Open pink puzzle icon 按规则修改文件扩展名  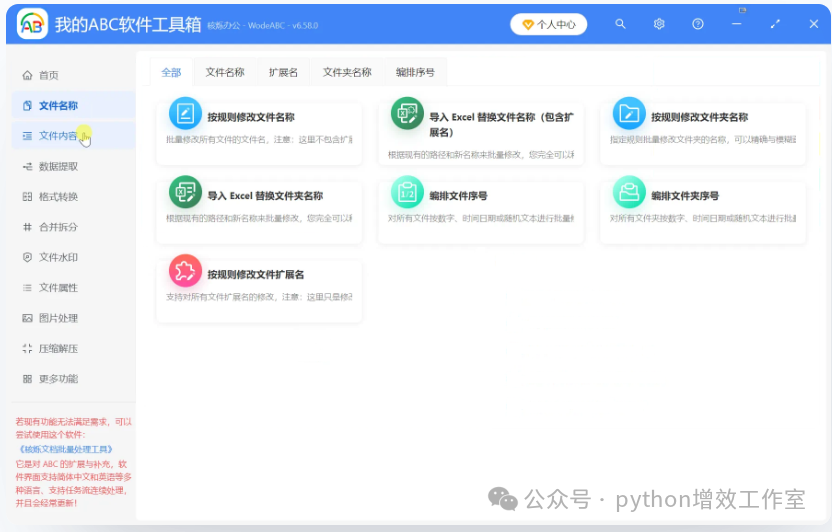(x=185, y=271)
